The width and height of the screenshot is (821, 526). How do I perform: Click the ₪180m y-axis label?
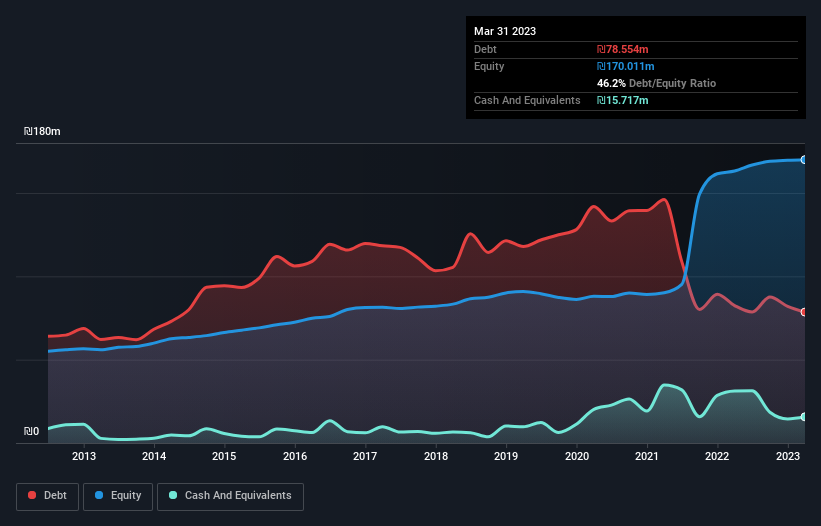coord(42,131)
